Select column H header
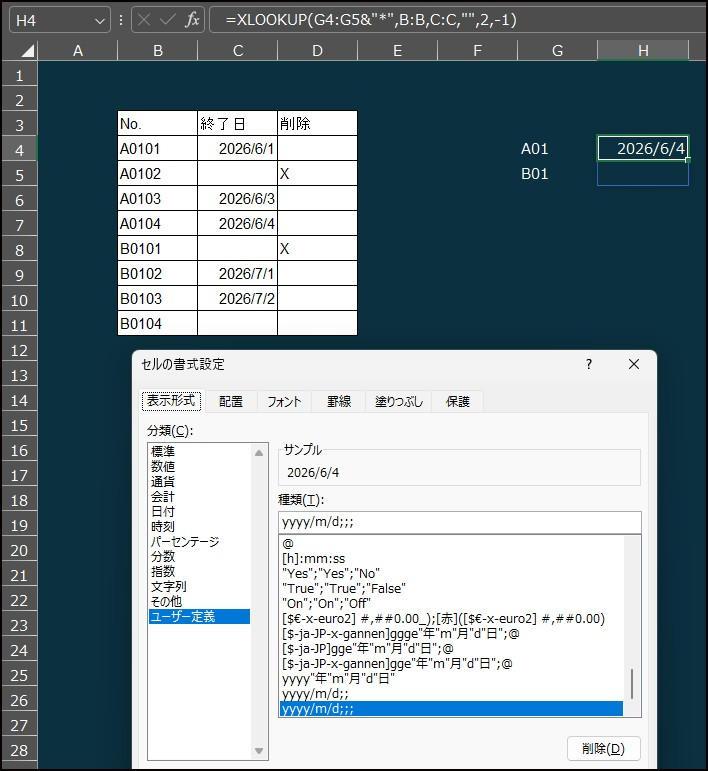This screenshot has width=708, height=771. [x=643, y=51]
